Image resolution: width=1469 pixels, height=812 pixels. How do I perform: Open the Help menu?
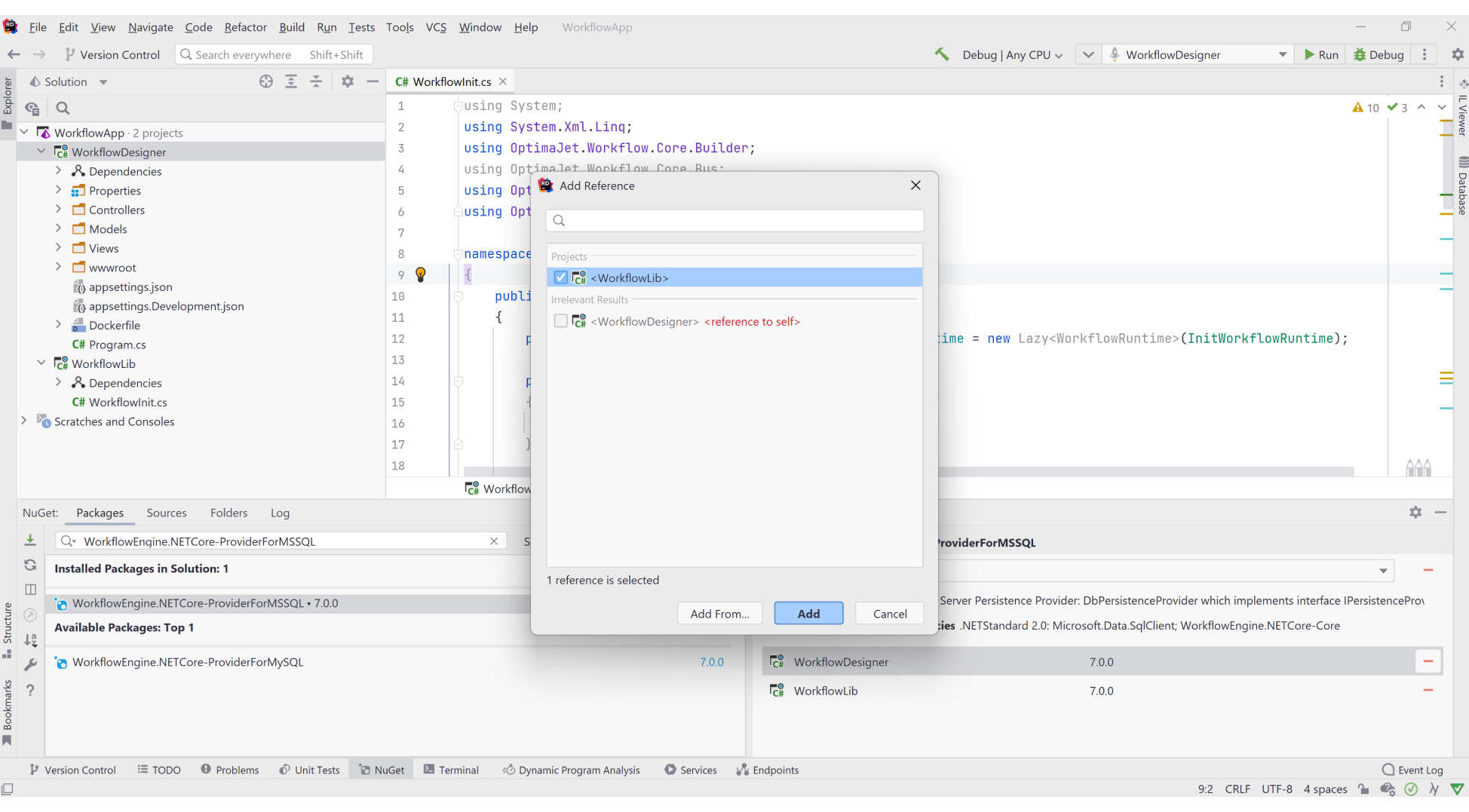[x=526, y=27]
